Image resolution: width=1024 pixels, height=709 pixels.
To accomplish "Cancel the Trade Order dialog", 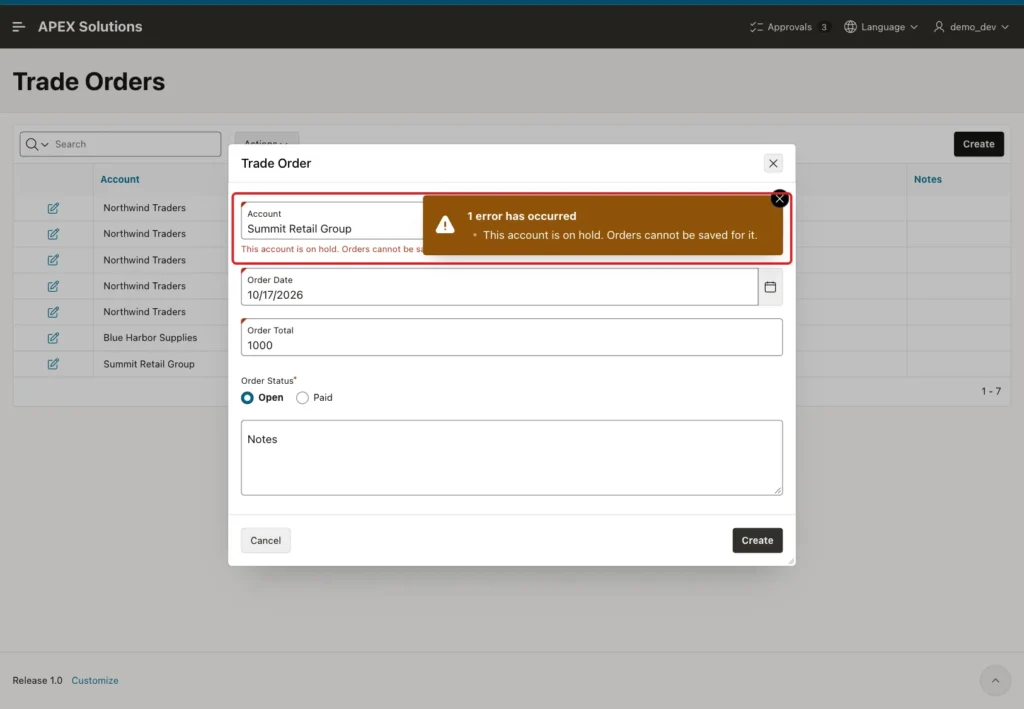I will point(266,541).
